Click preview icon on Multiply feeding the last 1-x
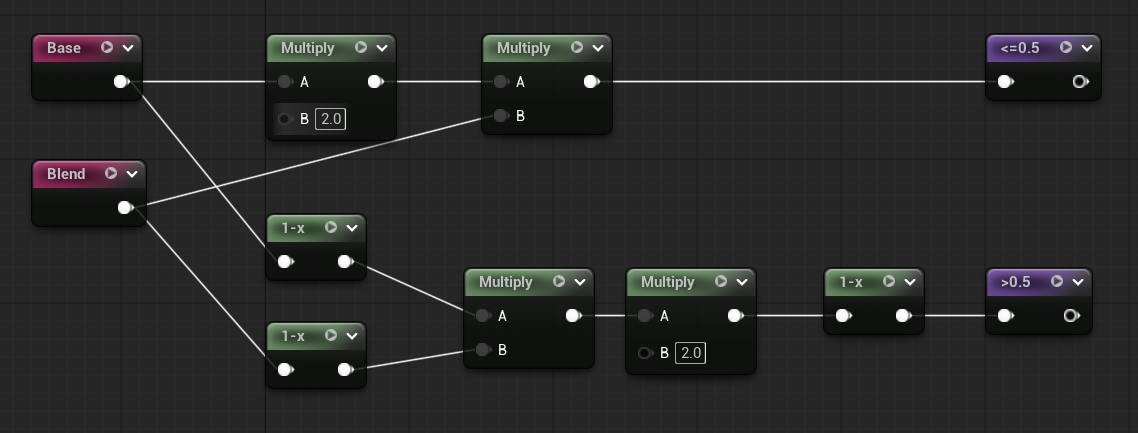The width and height of the screenshot is (1138, 433). coord(721,281)
